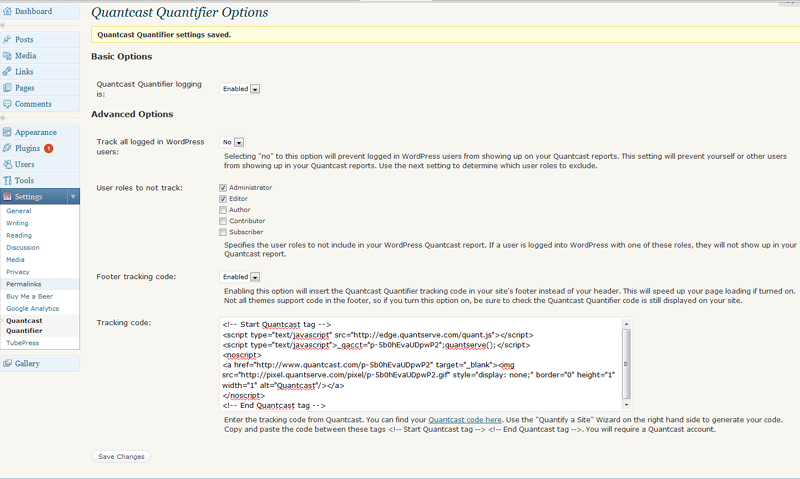The image size is (800, 479).
Task: Click the tracking code scrollbar down arrow
Action: (x=627, y=405)
